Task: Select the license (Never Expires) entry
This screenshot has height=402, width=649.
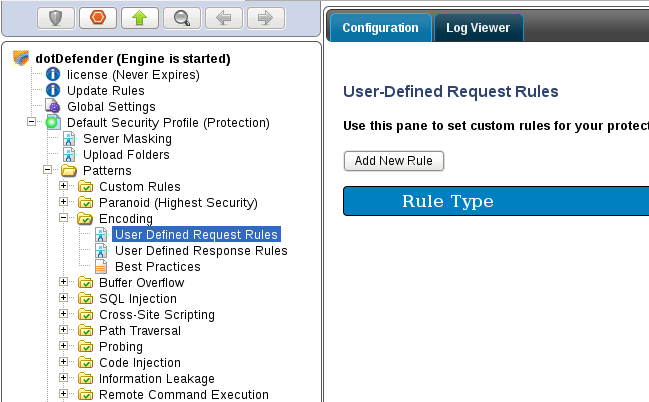Action: (x=133, y=75)
